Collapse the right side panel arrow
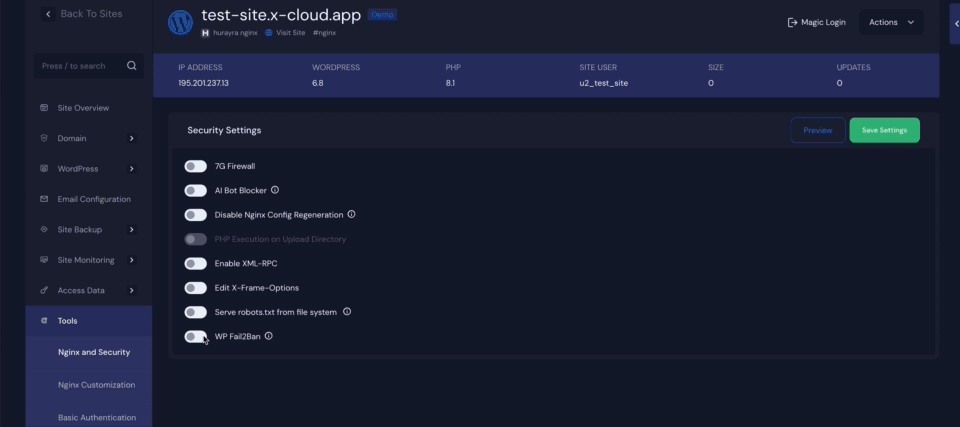Viewport: 960px width, 427px height. click(954, 22)
